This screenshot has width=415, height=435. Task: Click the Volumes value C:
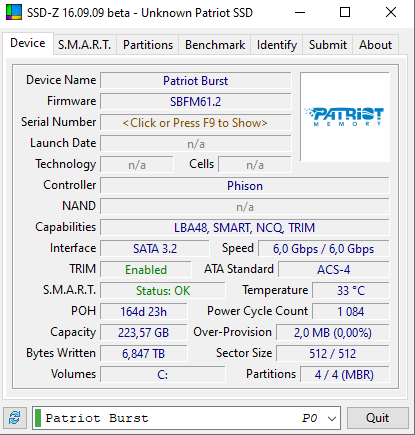(x=163, y=375)
